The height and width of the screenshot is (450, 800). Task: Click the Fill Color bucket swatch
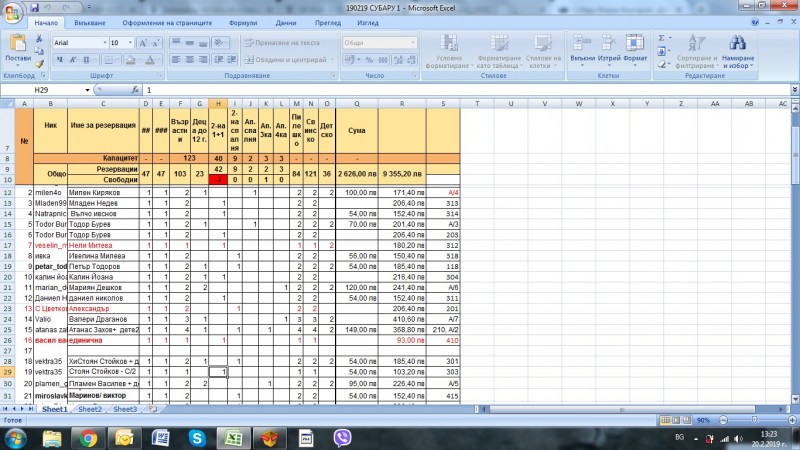click(x=131, y=60)
